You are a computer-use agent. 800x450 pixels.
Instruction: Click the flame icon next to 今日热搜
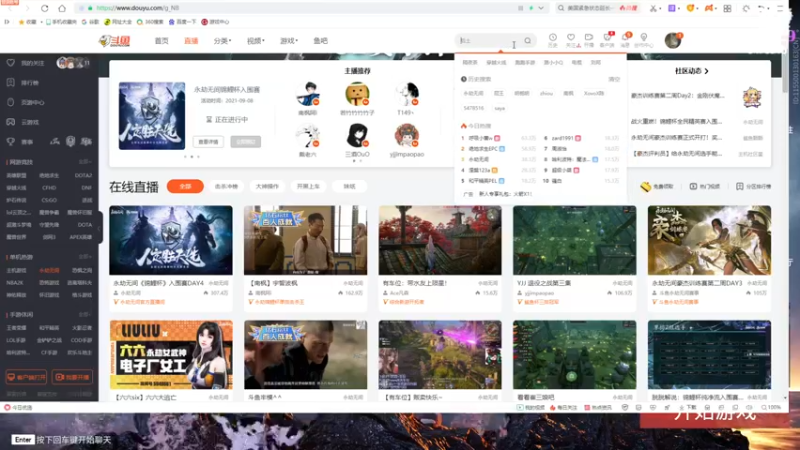464,126
